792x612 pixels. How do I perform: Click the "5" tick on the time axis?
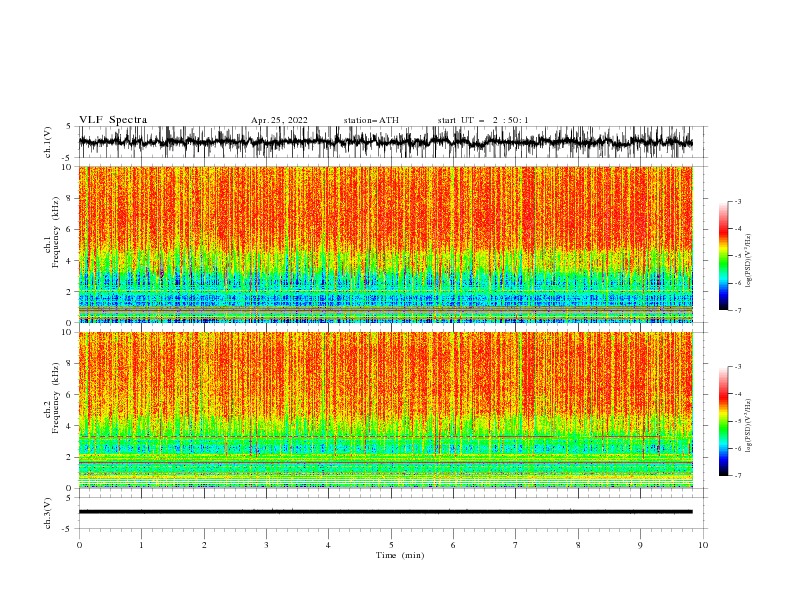(x=391, y=545)
